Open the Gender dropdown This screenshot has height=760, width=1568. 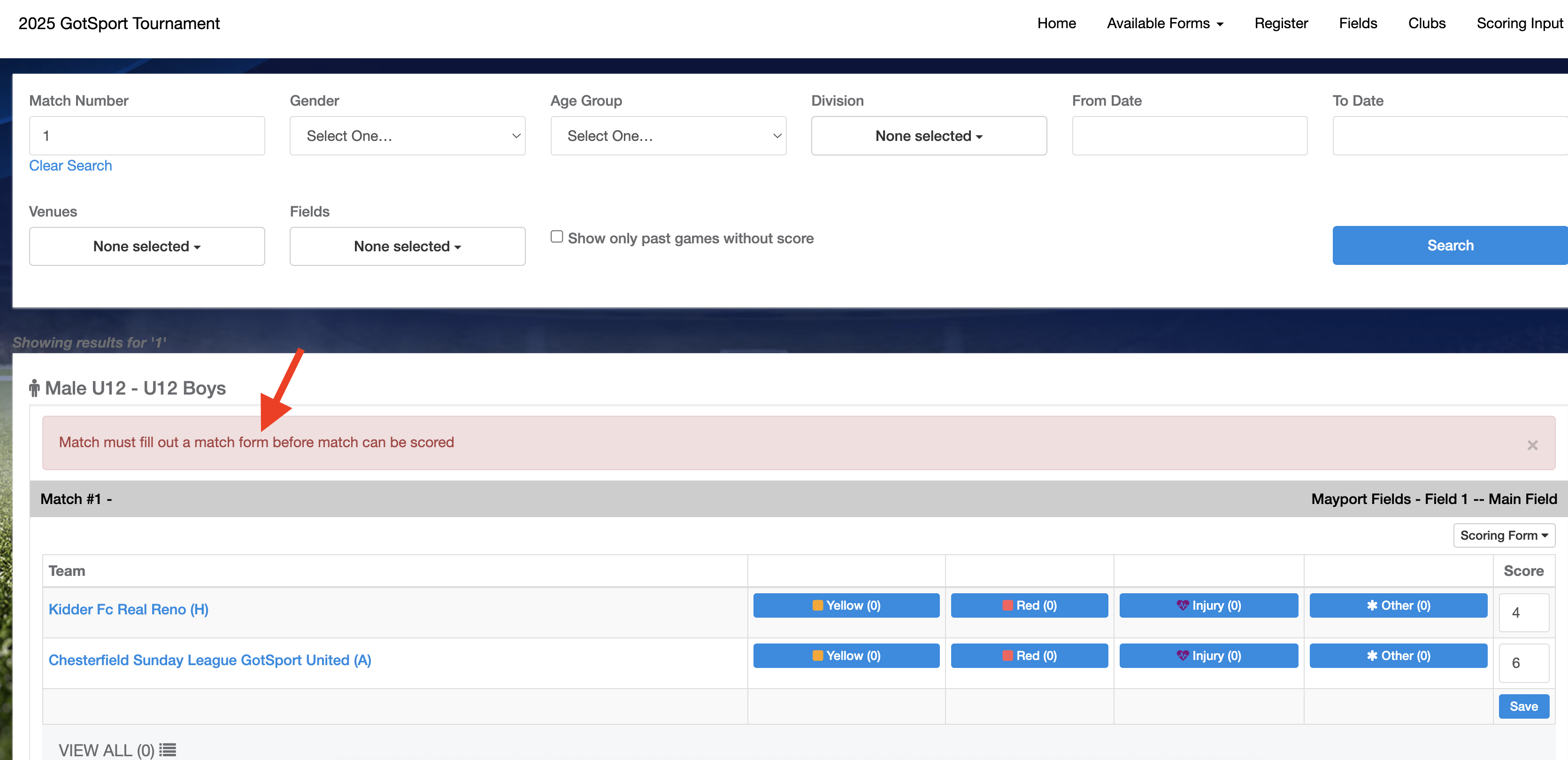tap(407, 136)
